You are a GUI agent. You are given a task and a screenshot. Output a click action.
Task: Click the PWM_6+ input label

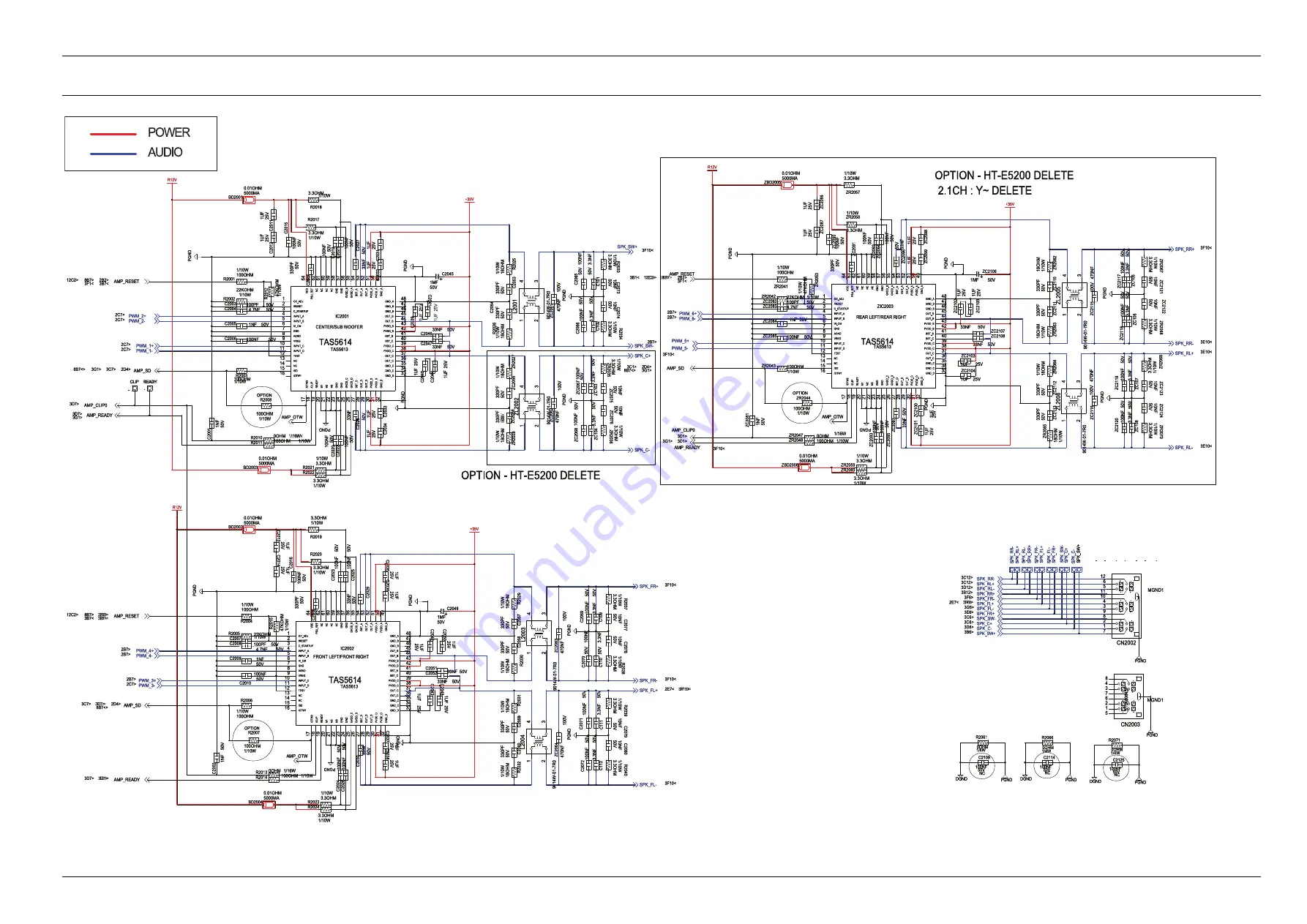[x=687, y=313]
